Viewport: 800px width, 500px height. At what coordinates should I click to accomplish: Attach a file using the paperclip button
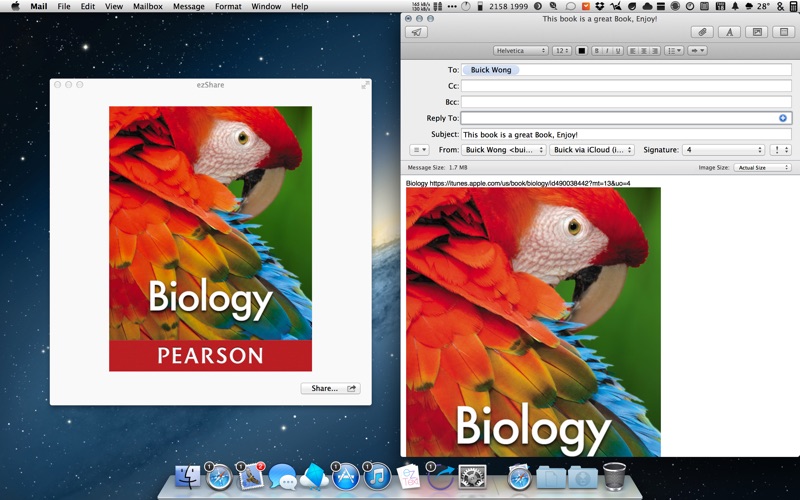pyautogui.click(x=702, y=32)
